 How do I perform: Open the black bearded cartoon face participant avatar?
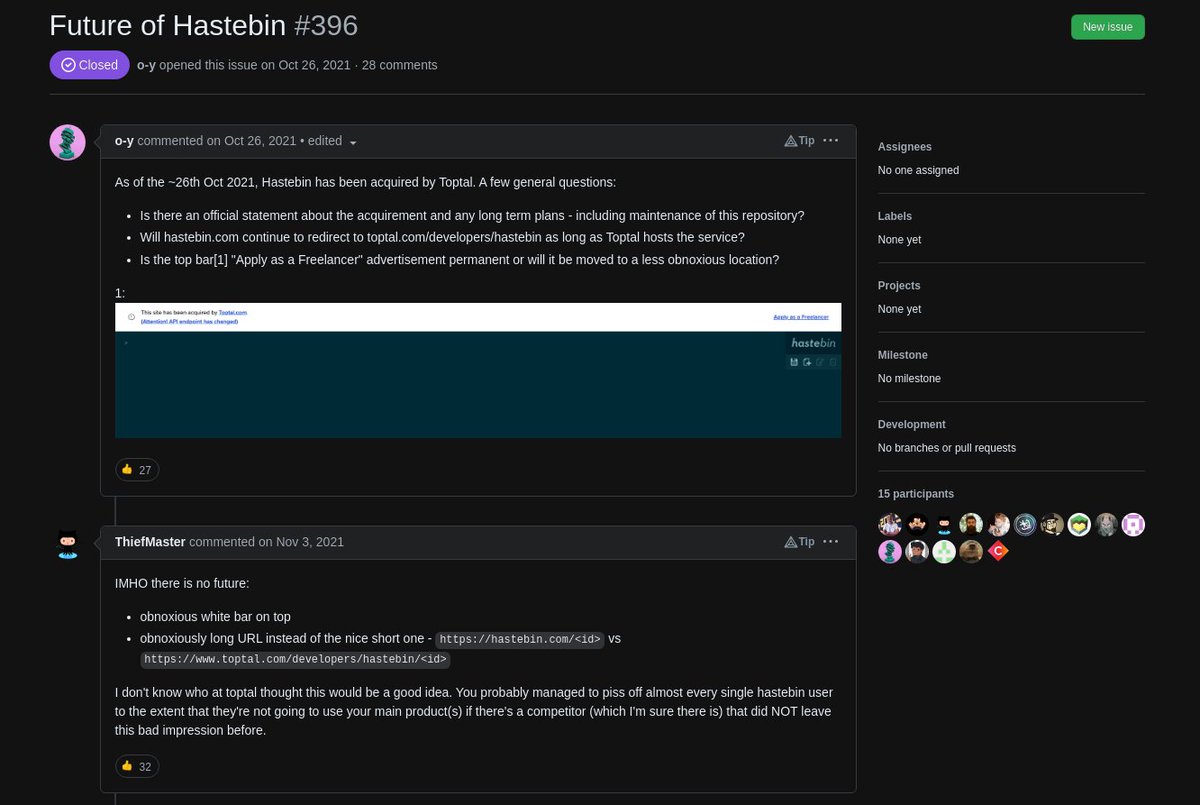[917, 524]
